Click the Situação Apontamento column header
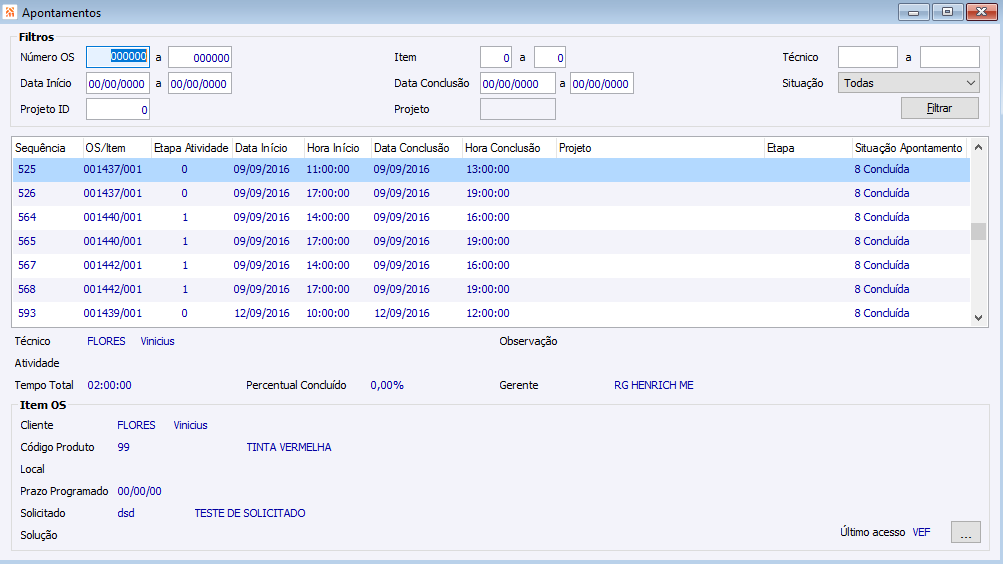The width and height of the screenshot is (1003, 564). [x=908, y=148]
